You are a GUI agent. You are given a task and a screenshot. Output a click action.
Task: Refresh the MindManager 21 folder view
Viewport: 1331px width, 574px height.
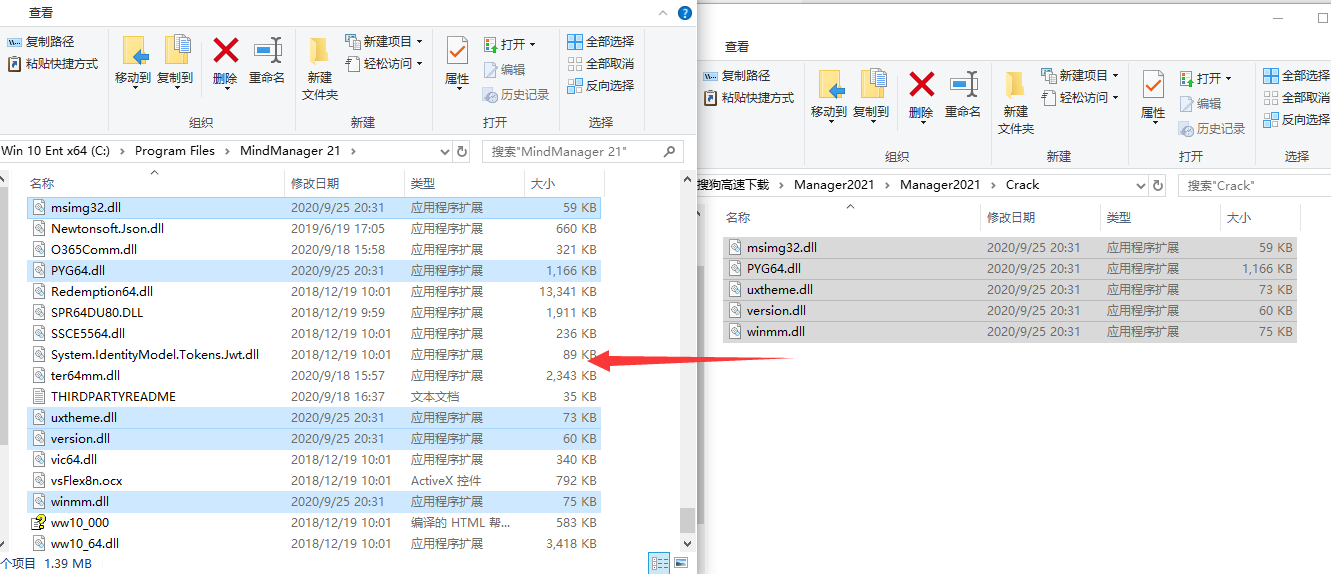click(x=461, y=151)
